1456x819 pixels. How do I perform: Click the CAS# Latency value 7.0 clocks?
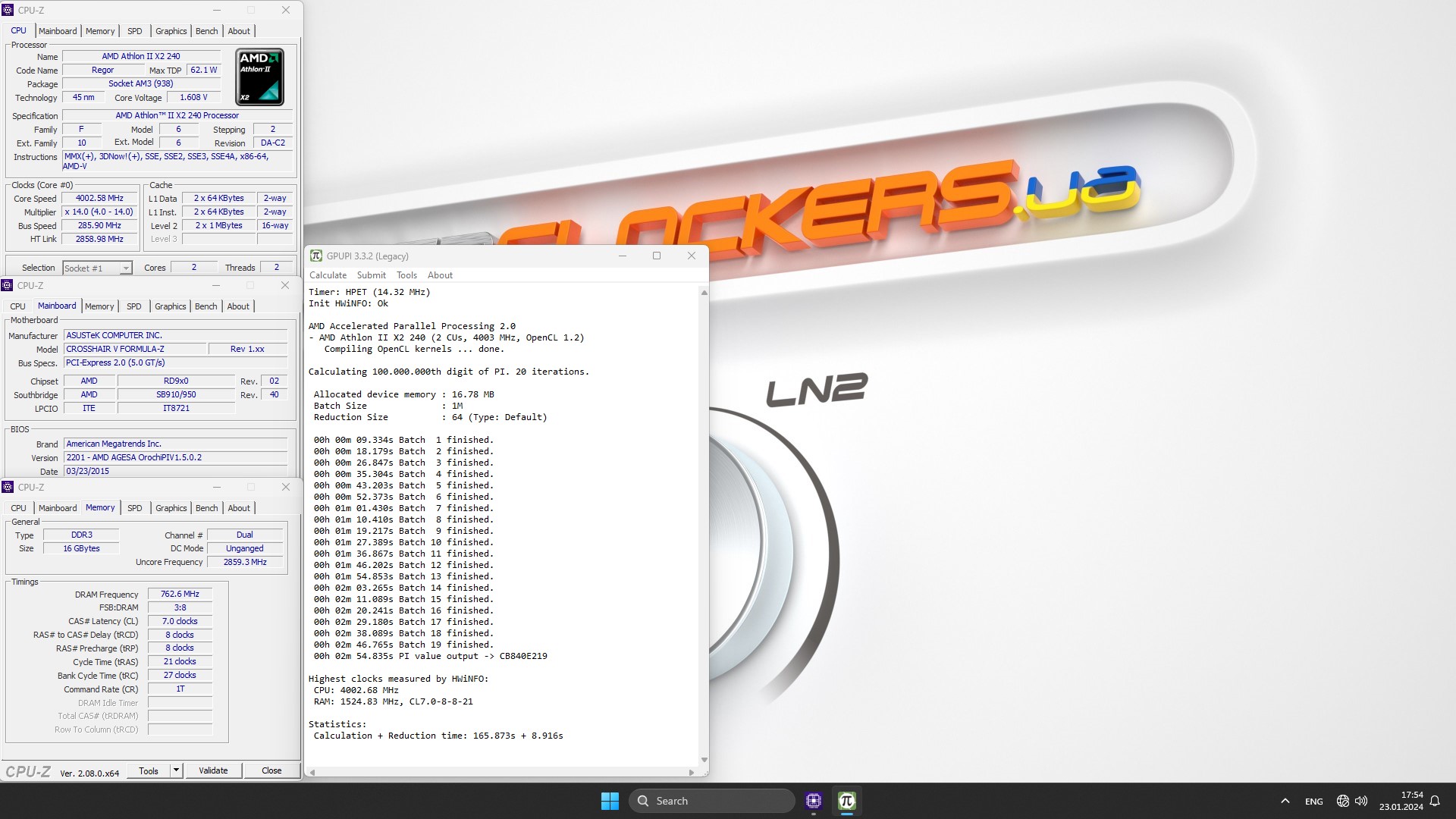pyautogui.click(x=180, y=621)
